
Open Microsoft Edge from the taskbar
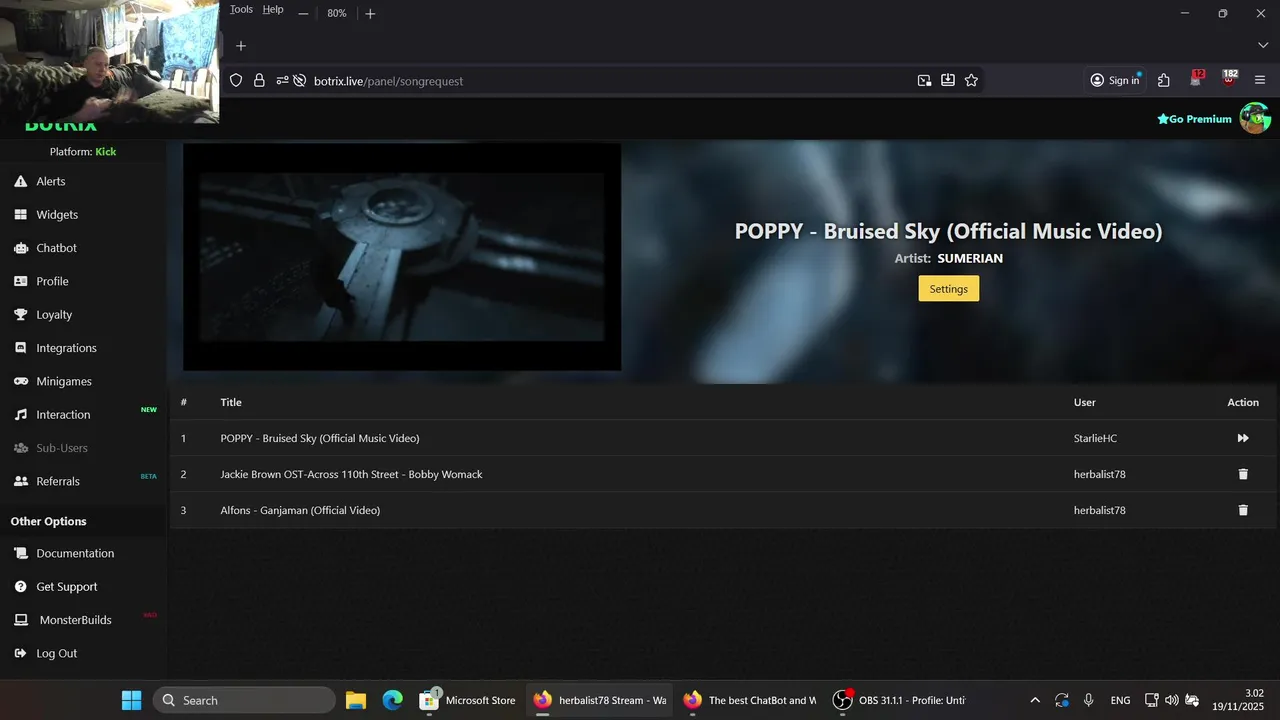point(393,700)
